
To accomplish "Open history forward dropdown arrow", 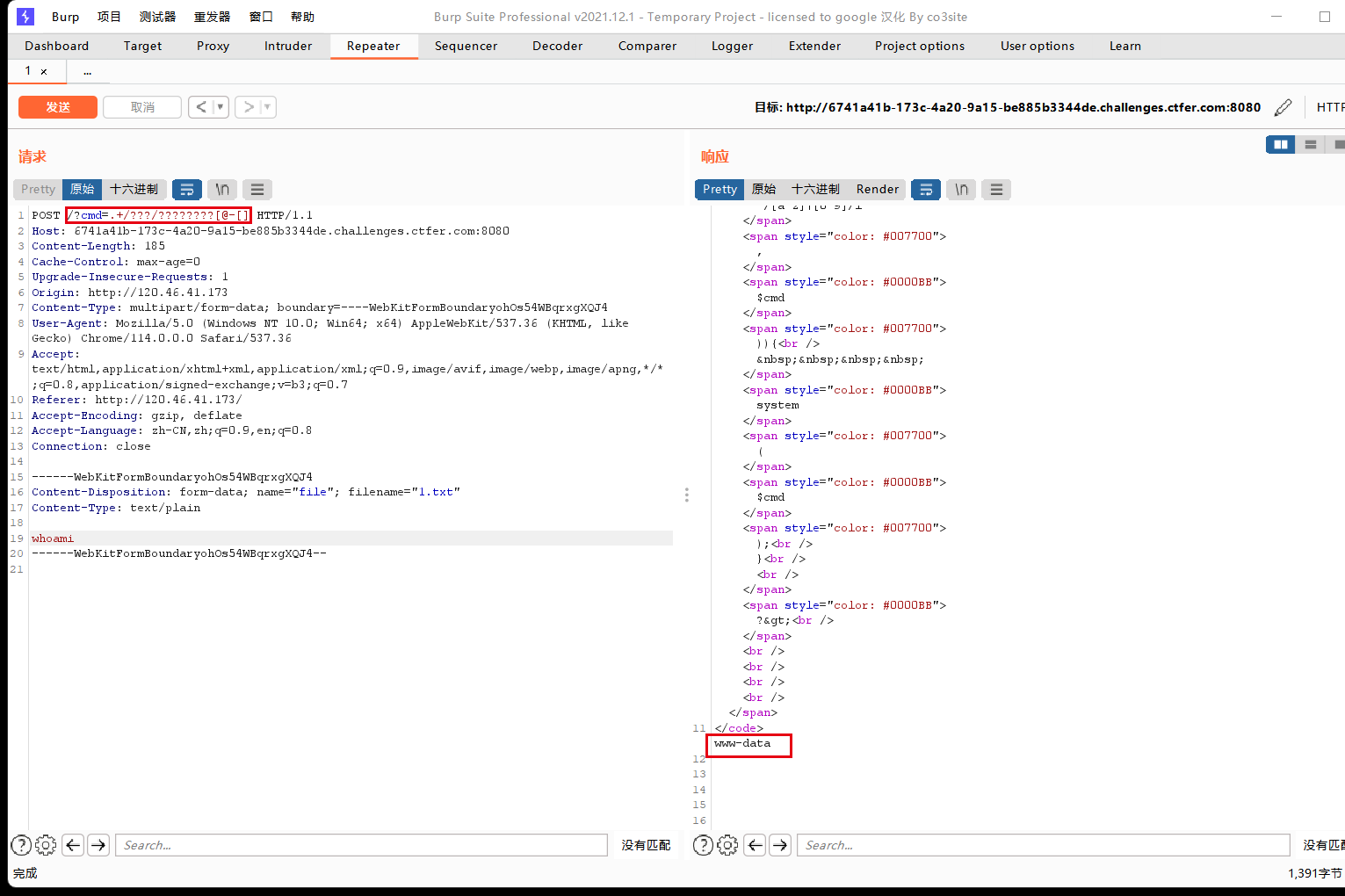I will (268, 107).
